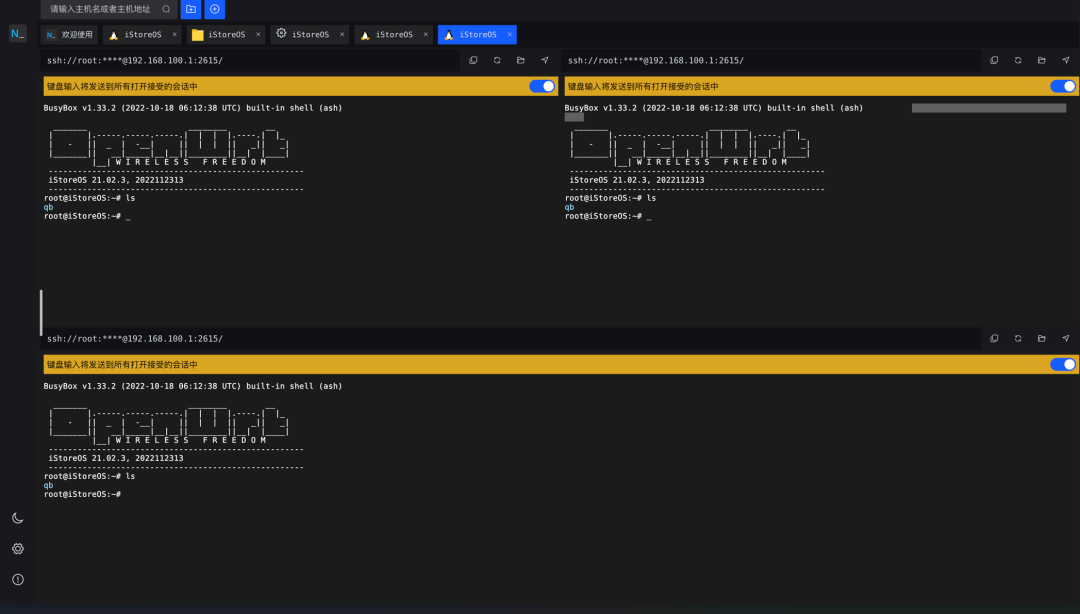Turn off broadcast switch in the bottom pane
1080x614 pixels.
coord(1063,365)
